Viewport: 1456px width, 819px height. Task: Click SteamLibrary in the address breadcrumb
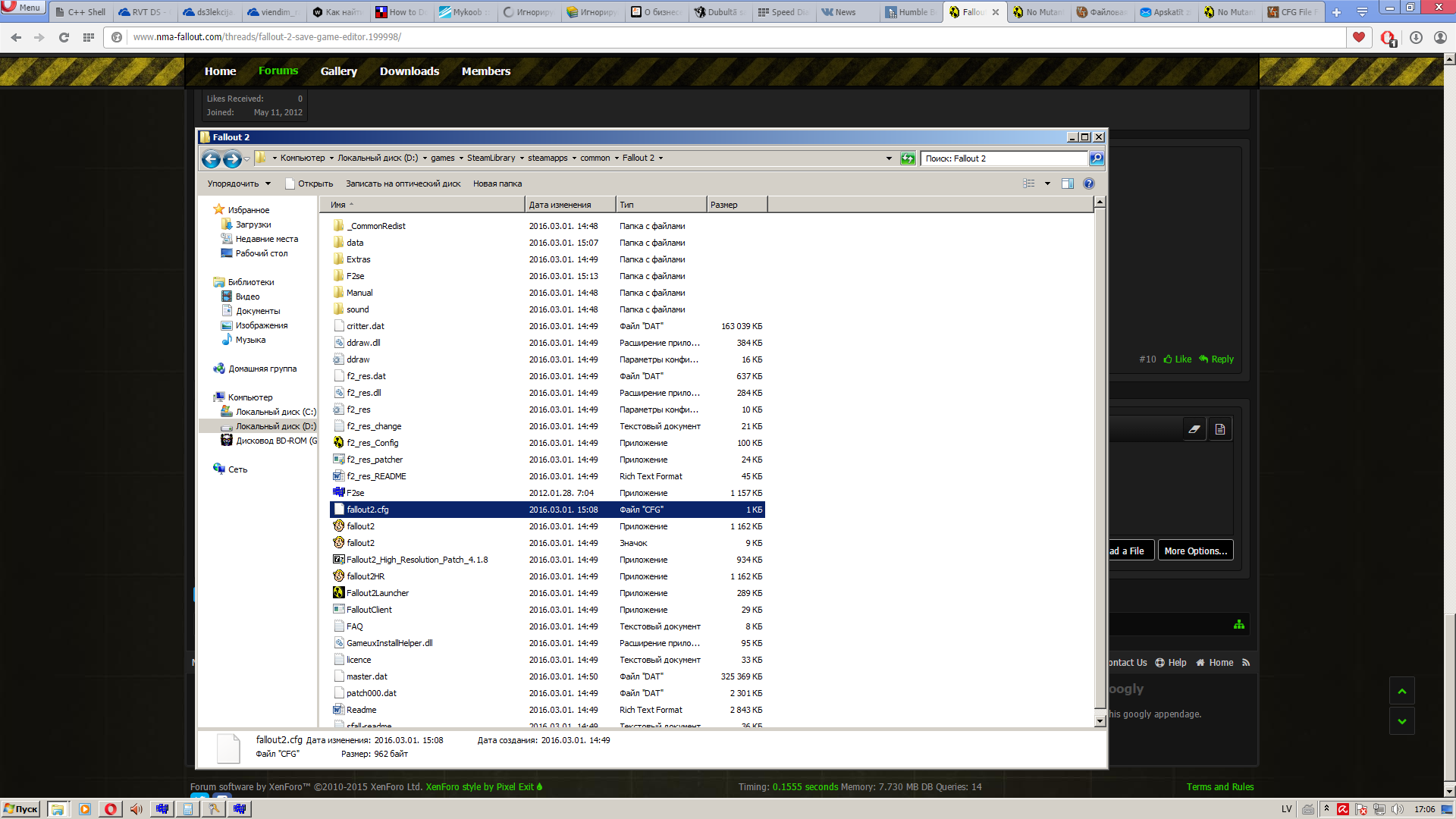[491, 158]
